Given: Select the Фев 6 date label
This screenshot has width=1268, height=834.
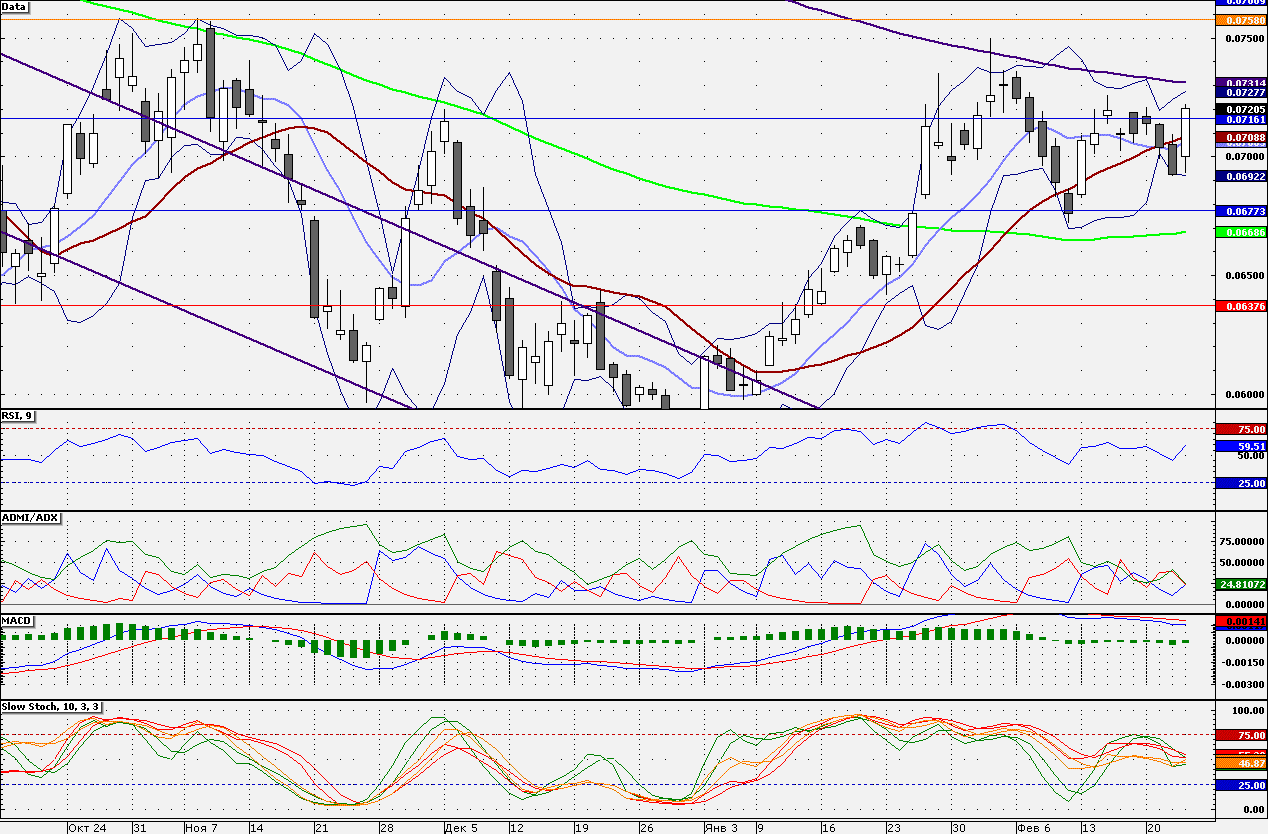Looking at the screenshot, I should tap(1034, 828).
